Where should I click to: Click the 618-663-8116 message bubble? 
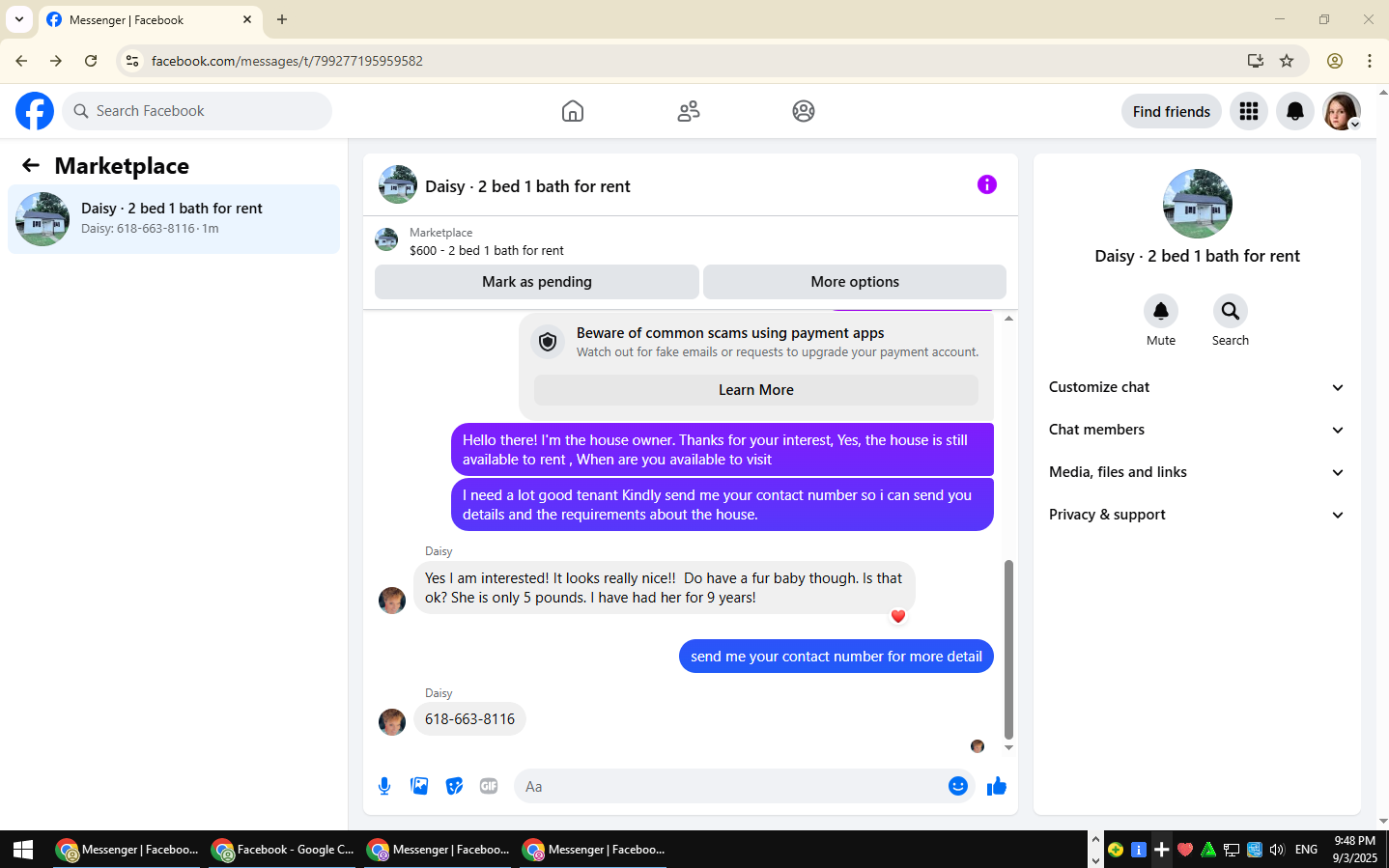coord(469,719)
